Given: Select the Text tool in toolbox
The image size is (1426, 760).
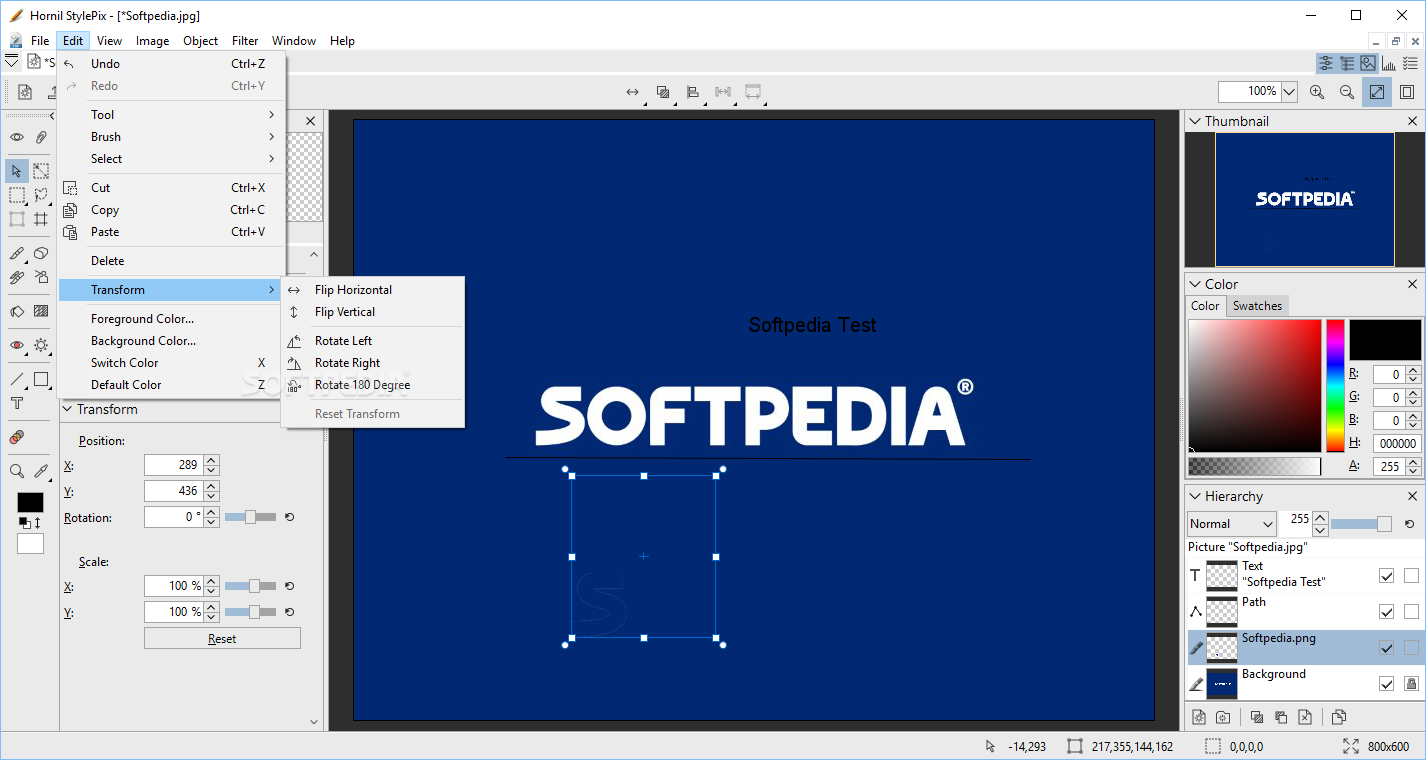Looking at the screenshot, I should [17, 403].
